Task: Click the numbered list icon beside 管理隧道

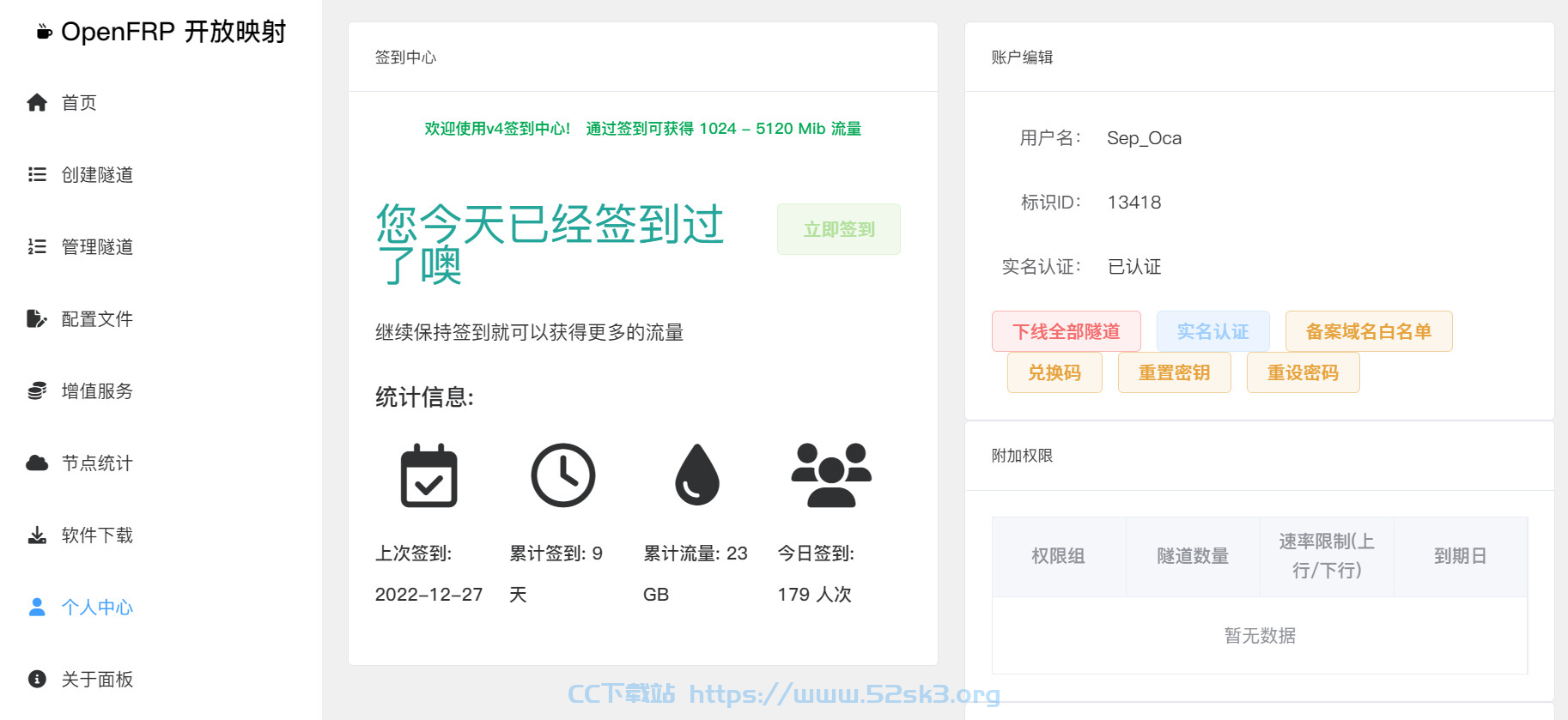Action: [37, 247]
